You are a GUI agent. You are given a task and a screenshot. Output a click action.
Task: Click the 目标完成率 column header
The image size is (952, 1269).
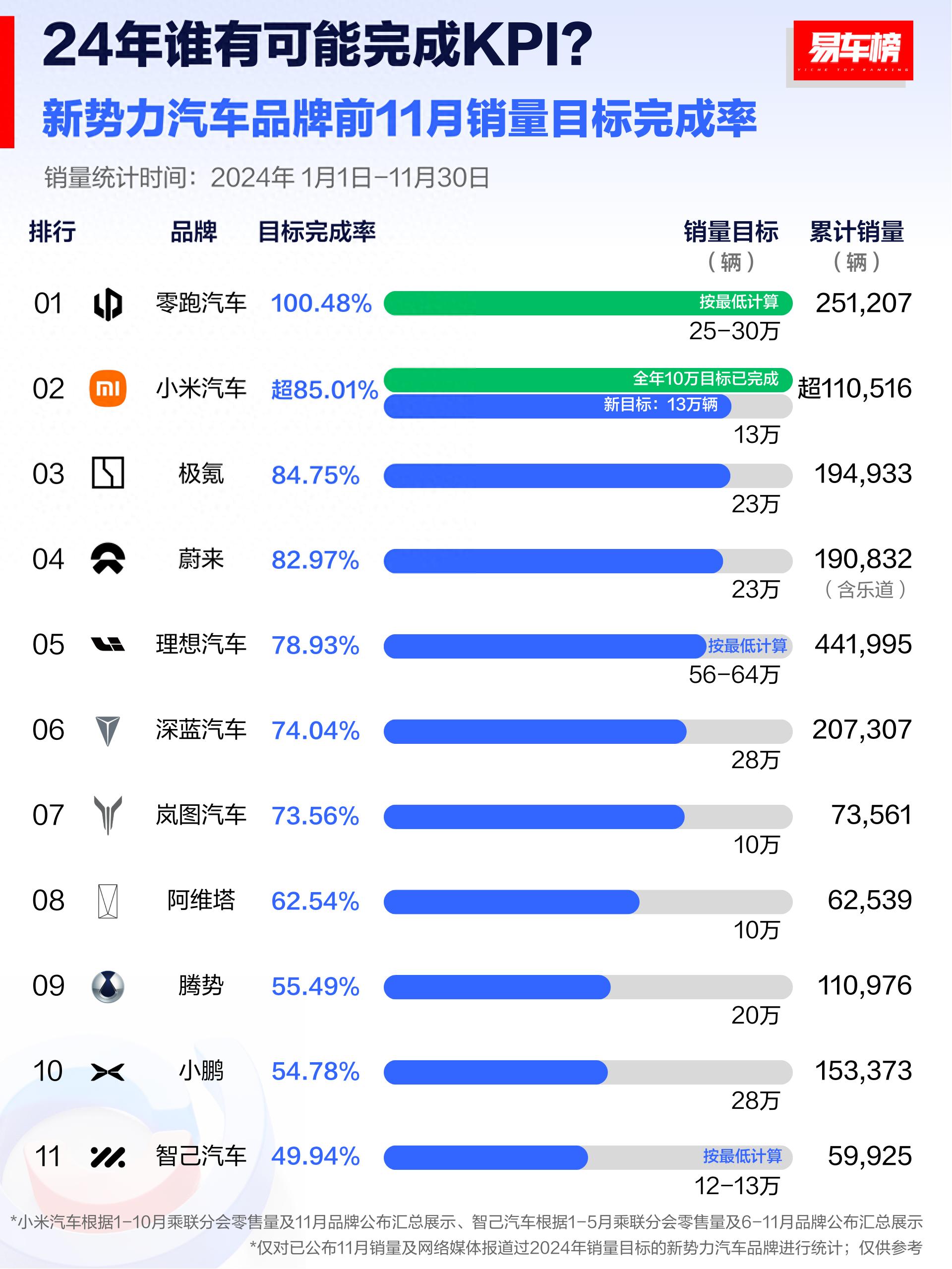316,232
